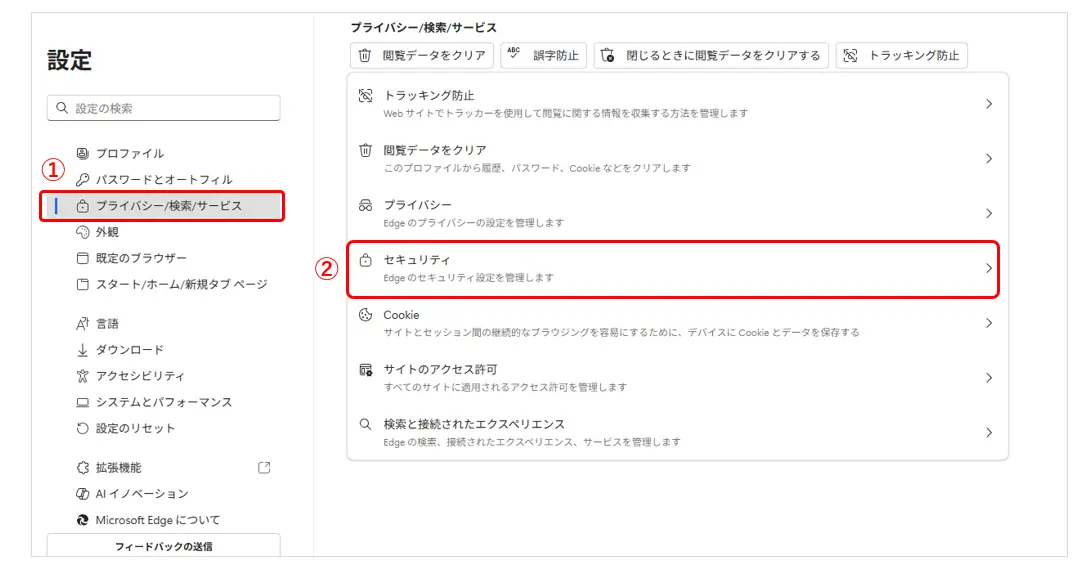Click the フィードバックの送信 button

pos(163,546)
